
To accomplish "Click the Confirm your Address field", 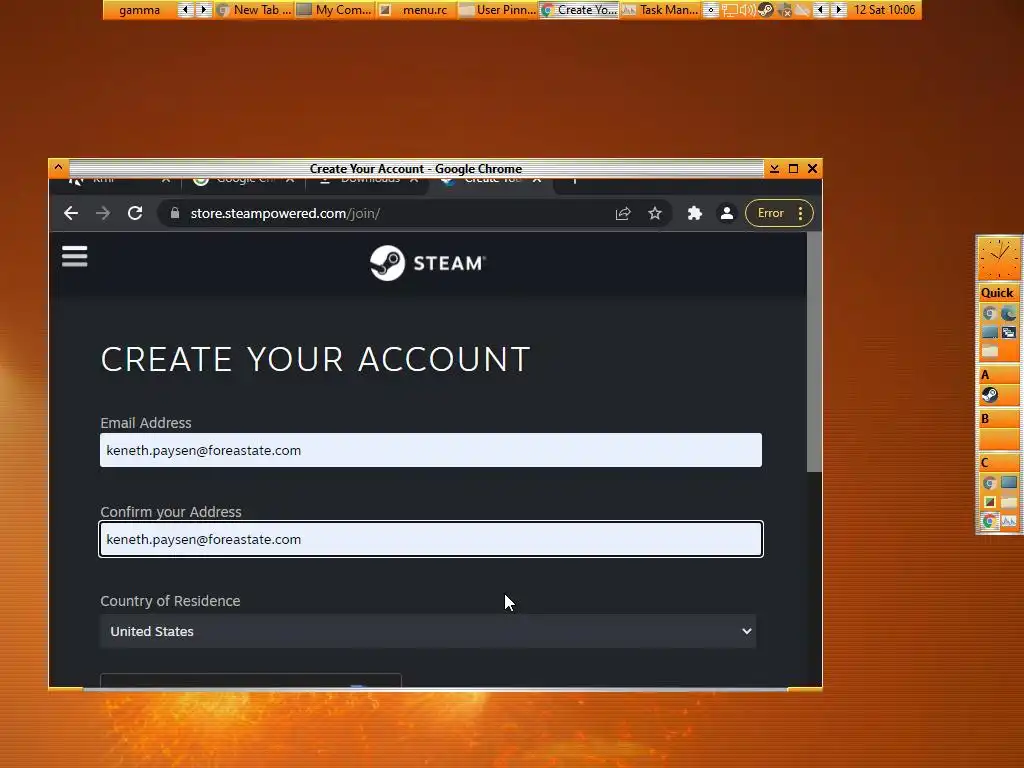I will click(431, 539).
